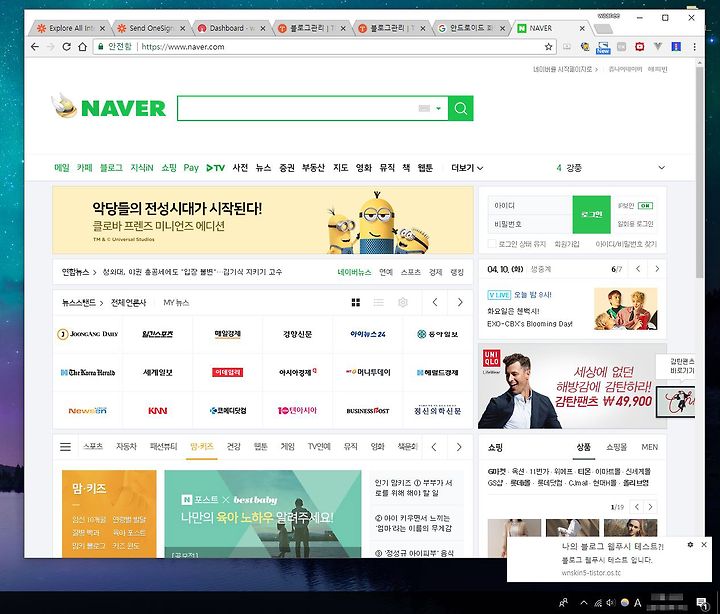Click the Business Post logo
Viewport: 720px width, 614px height.
[368, 411]
